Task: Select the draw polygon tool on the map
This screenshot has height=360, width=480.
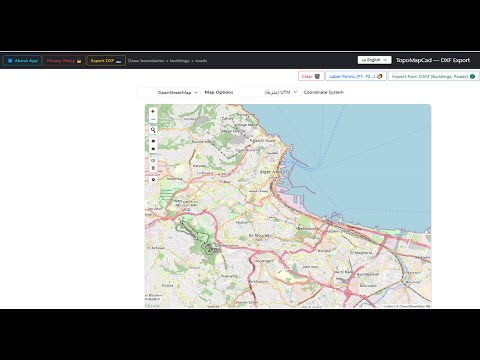Action: 153,141
